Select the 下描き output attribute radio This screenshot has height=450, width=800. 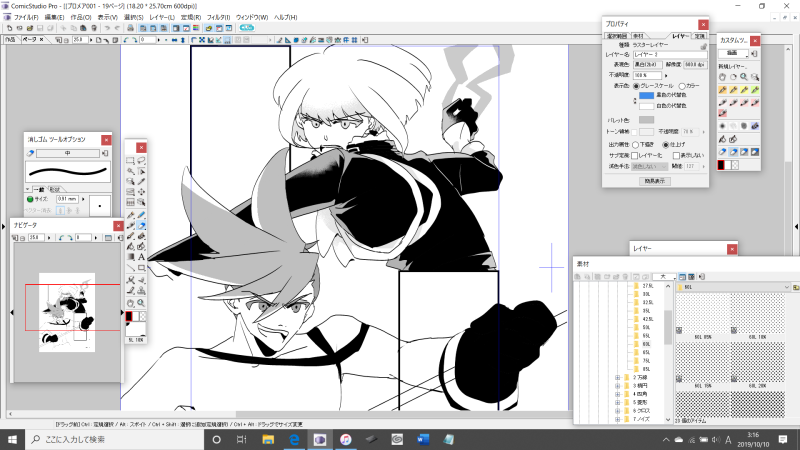click(635, 145)
